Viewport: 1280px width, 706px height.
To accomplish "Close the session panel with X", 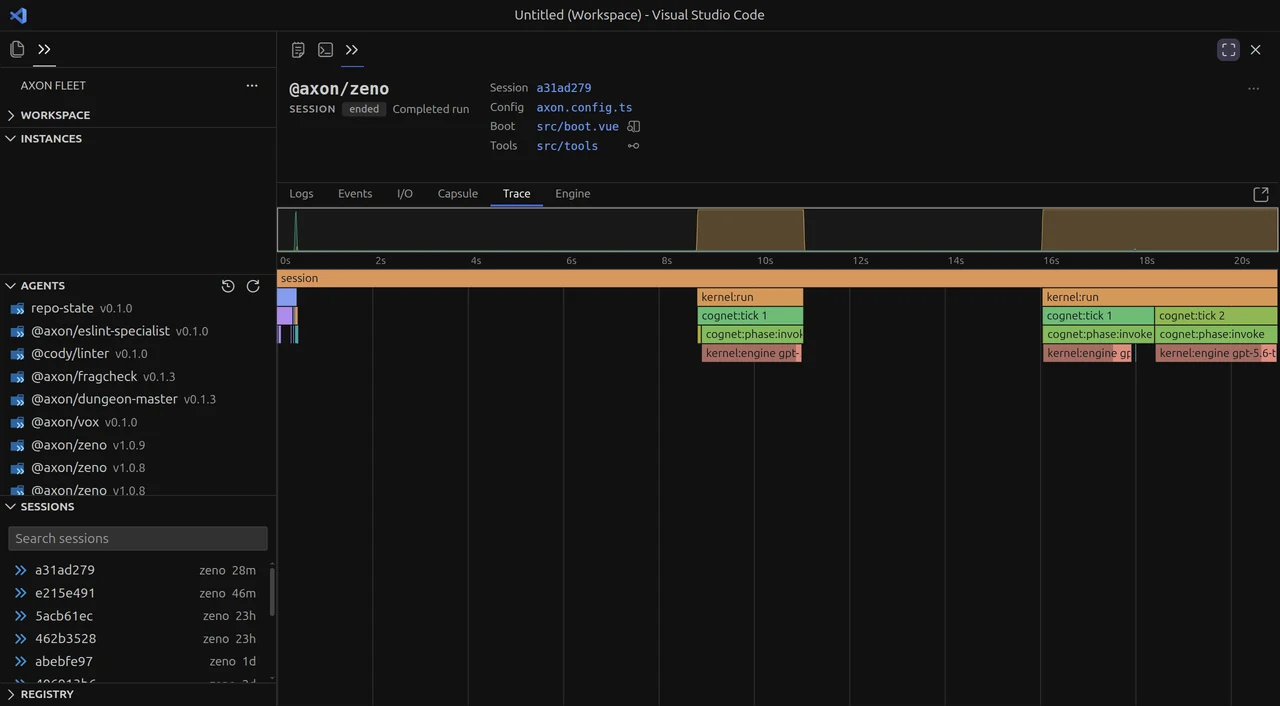I will pyautogui.click(x=1256, y=49).
